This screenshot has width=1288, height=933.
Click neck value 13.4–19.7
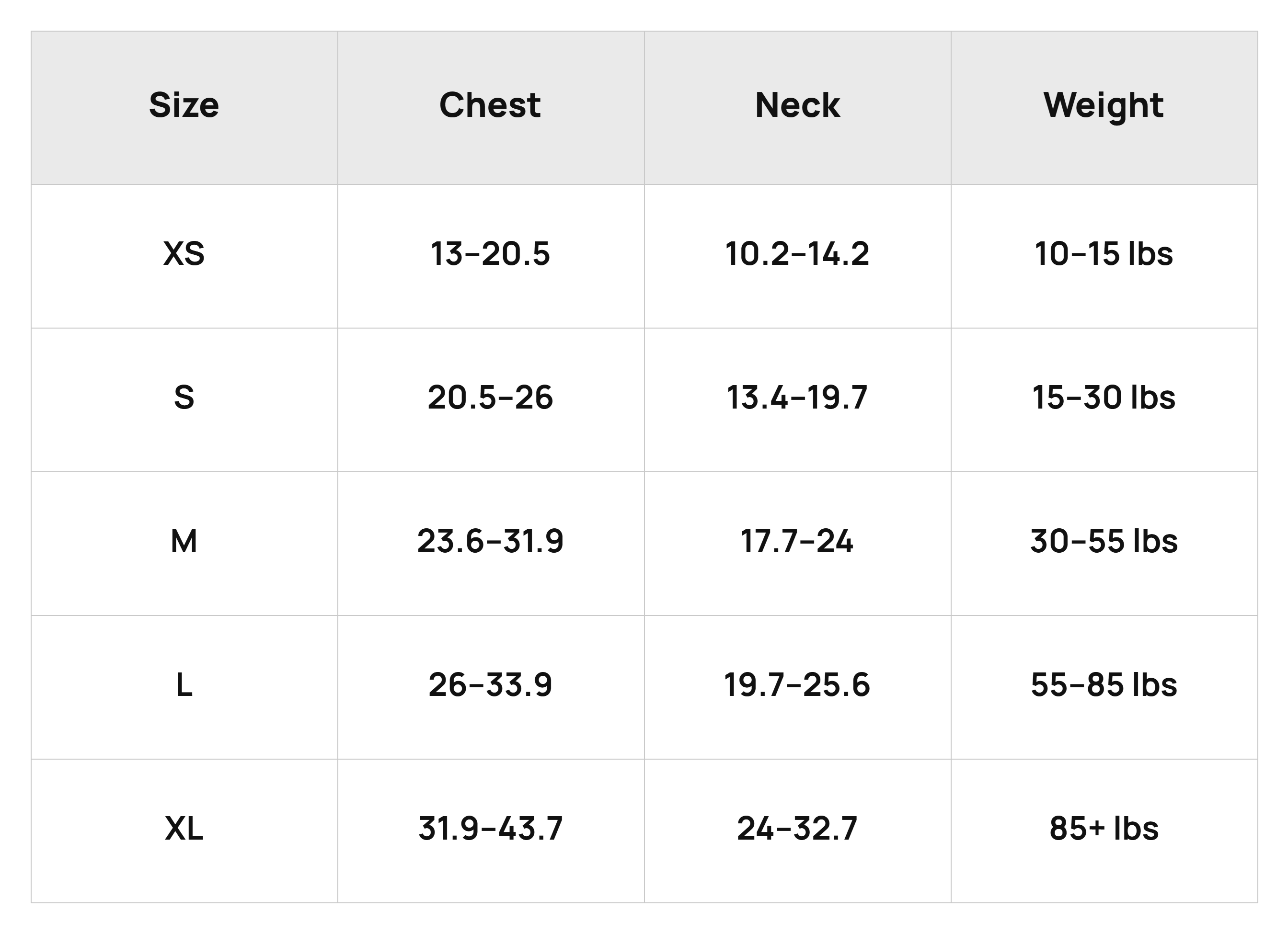[x=797, y=397]
